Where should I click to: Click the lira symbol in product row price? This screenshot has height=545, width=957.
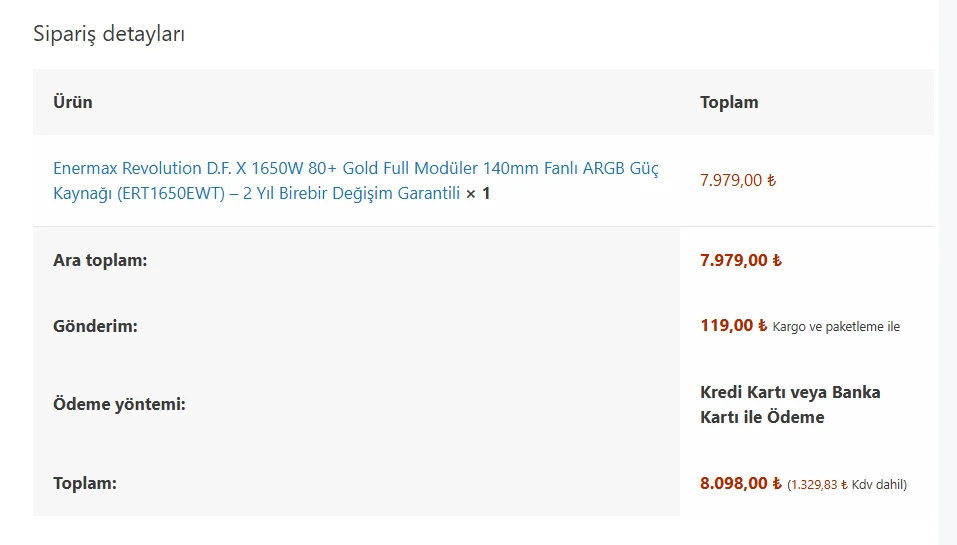coord(771,180)
